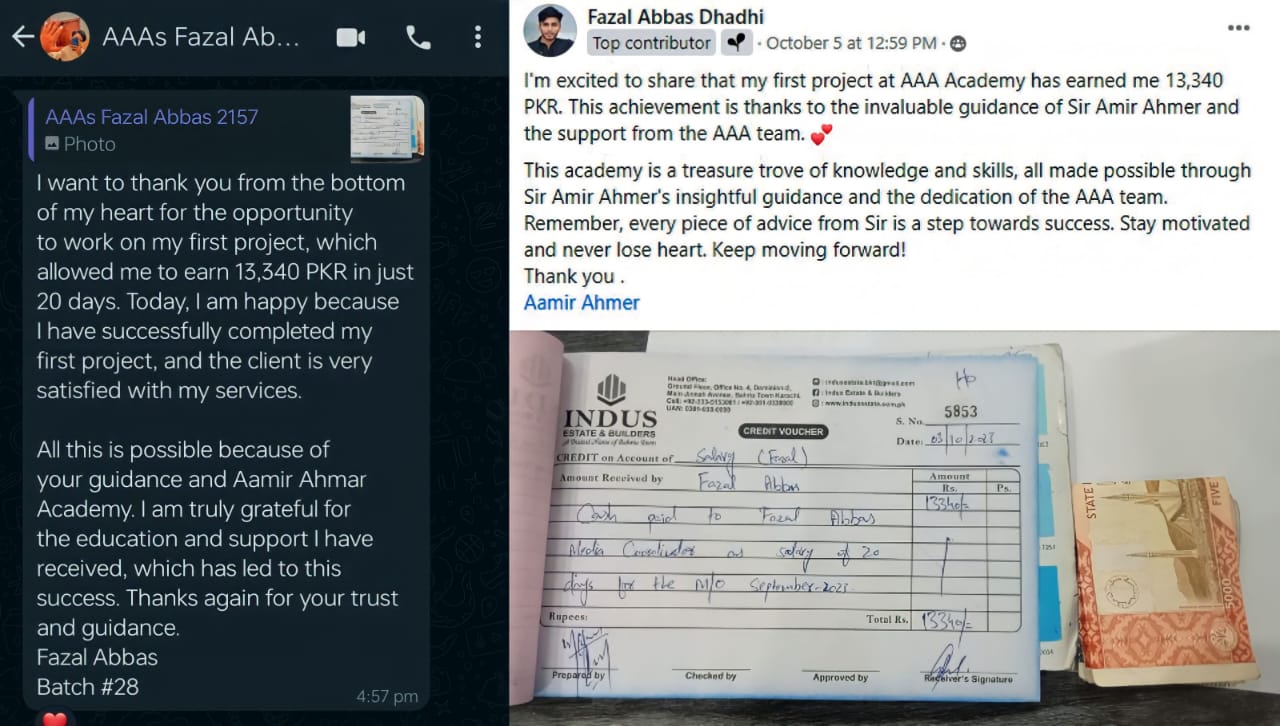Image resolution: width=1280 pixels, height=726 pixels.
Task: Open the WhatsApp chat three-dot options menu
Action: click(x=477, y=38)
